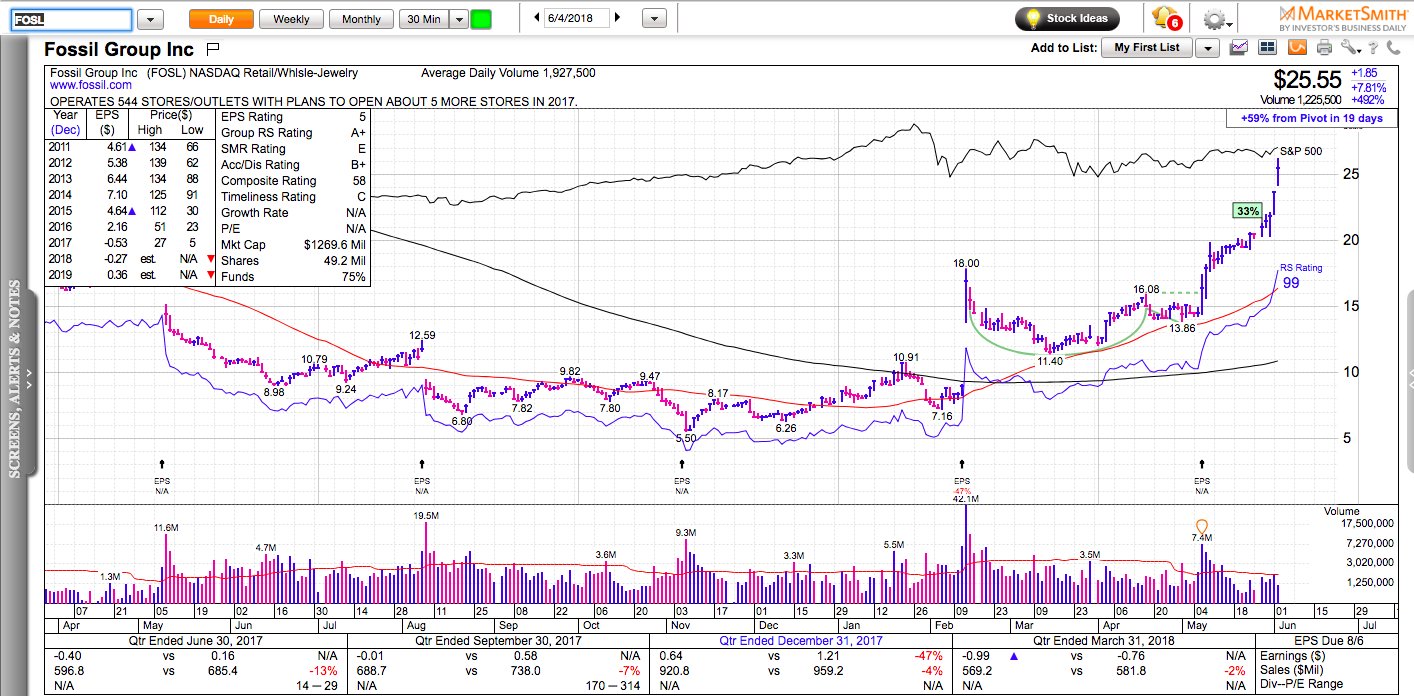Viewport: 1414px width, 696px height.
Task: Open the symbol dropdown next to FOSL box
Action: 151,17
